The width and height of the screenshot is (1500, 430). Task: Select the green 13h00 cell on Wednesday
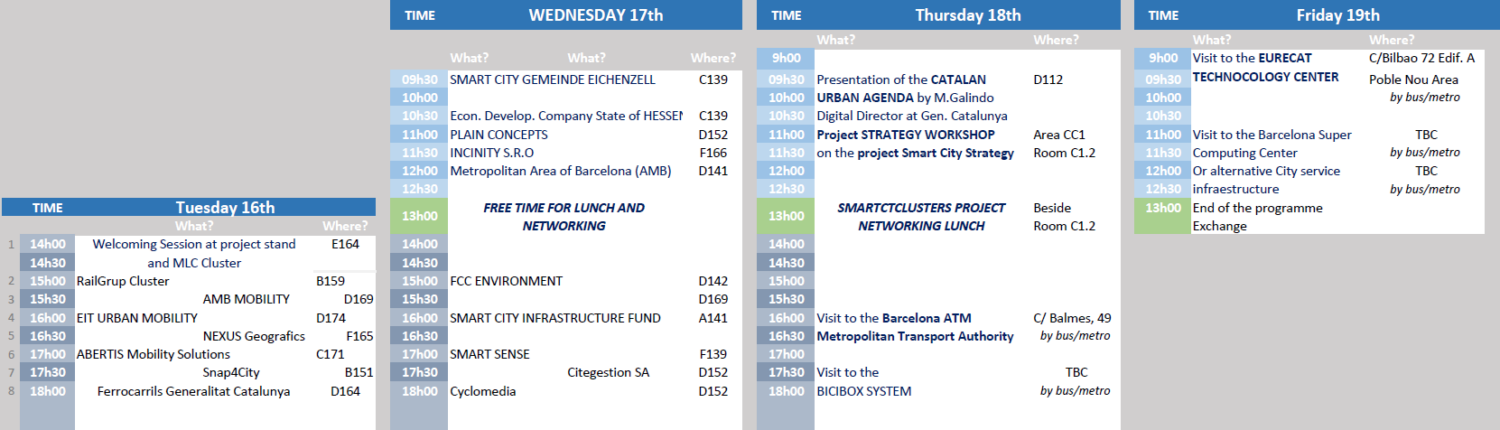tap(419, 216)
